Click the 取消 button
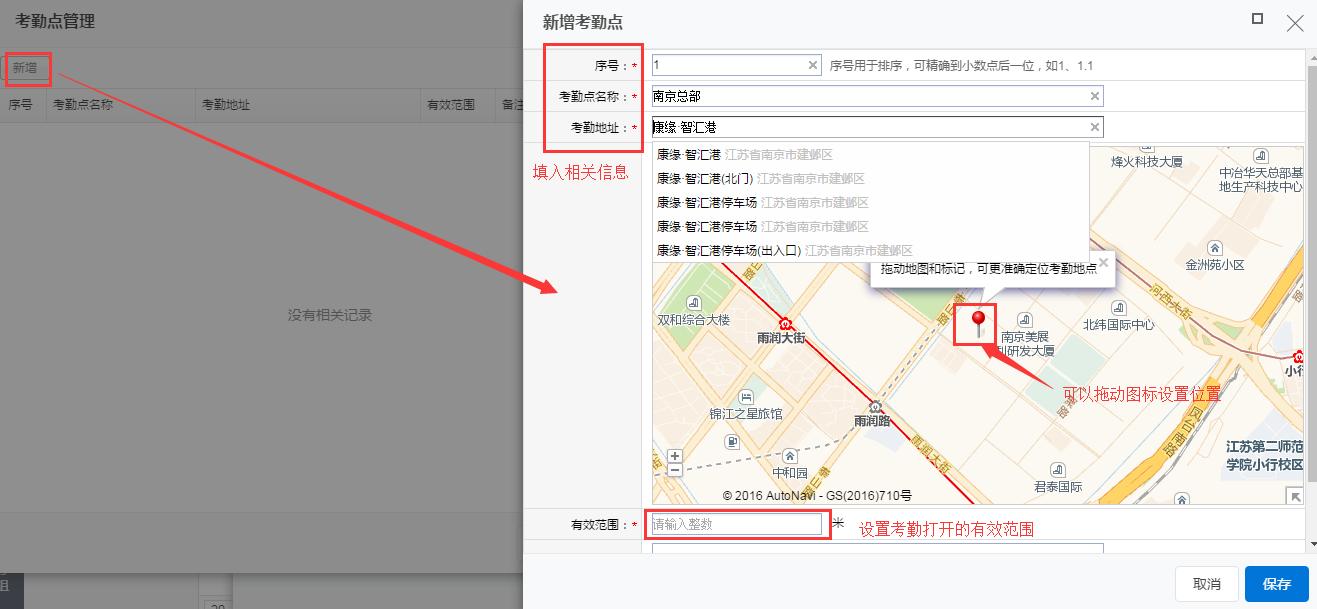The image size is (1317, 609). click(1206, 584)
